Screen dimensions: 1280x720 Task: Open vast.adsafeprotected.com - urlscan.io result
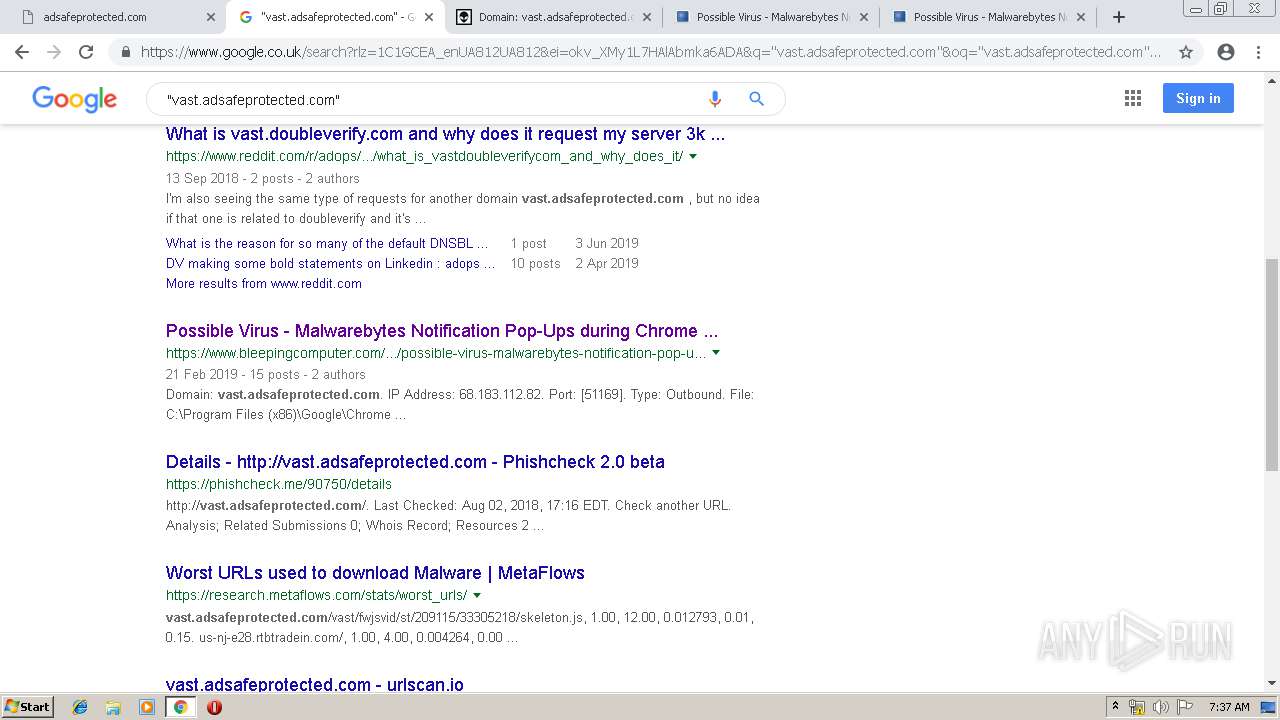315,684
